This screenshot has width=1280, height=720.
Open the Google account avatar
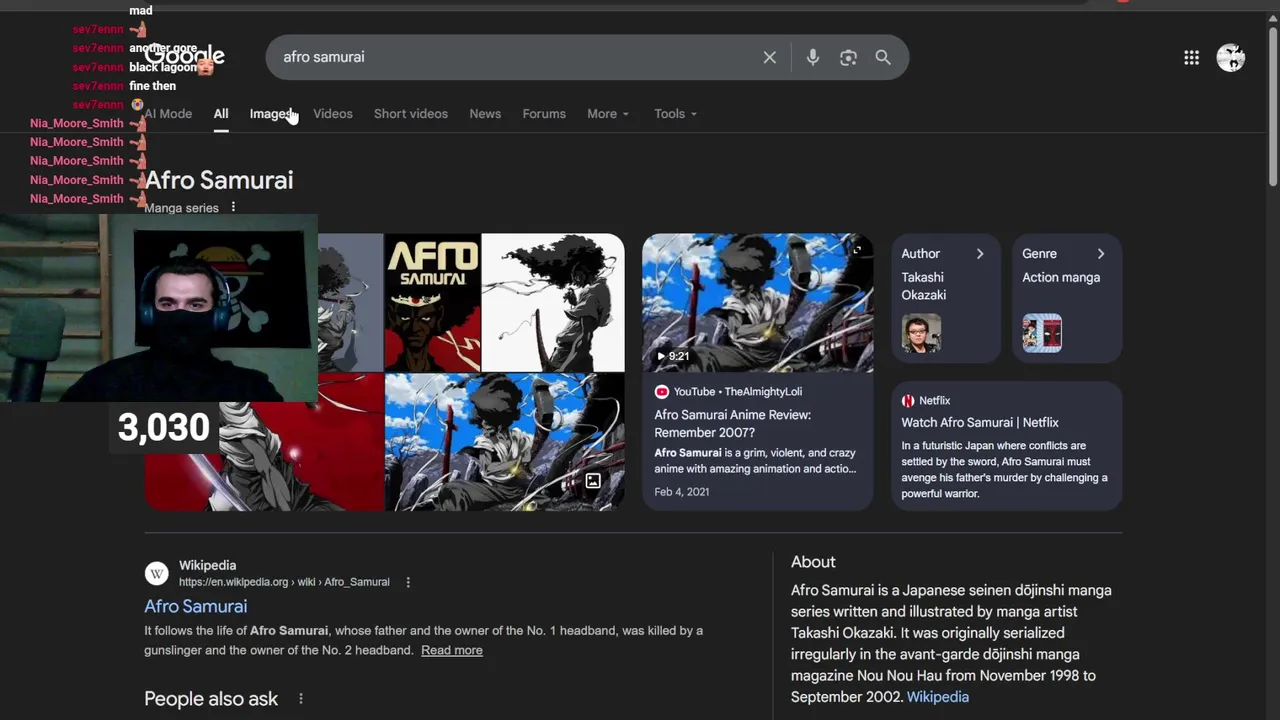1230,58
